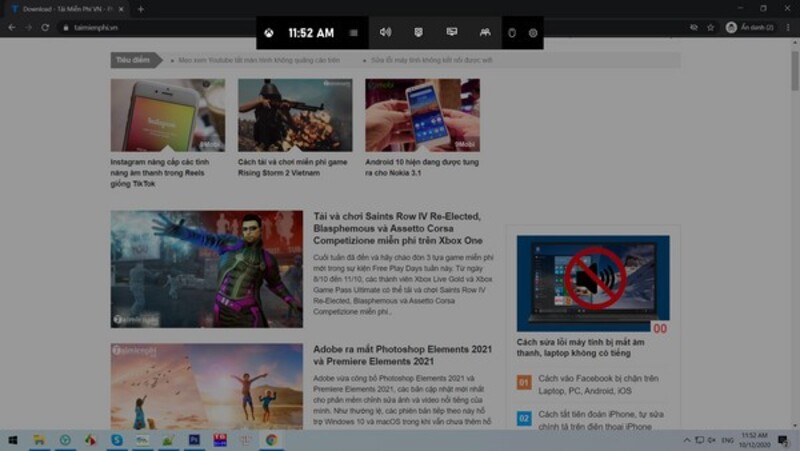Close the Download - Tải Miễn Phí tab
Image resolution: width=800 pixels, height=451 pixels.
click(121, 9)
